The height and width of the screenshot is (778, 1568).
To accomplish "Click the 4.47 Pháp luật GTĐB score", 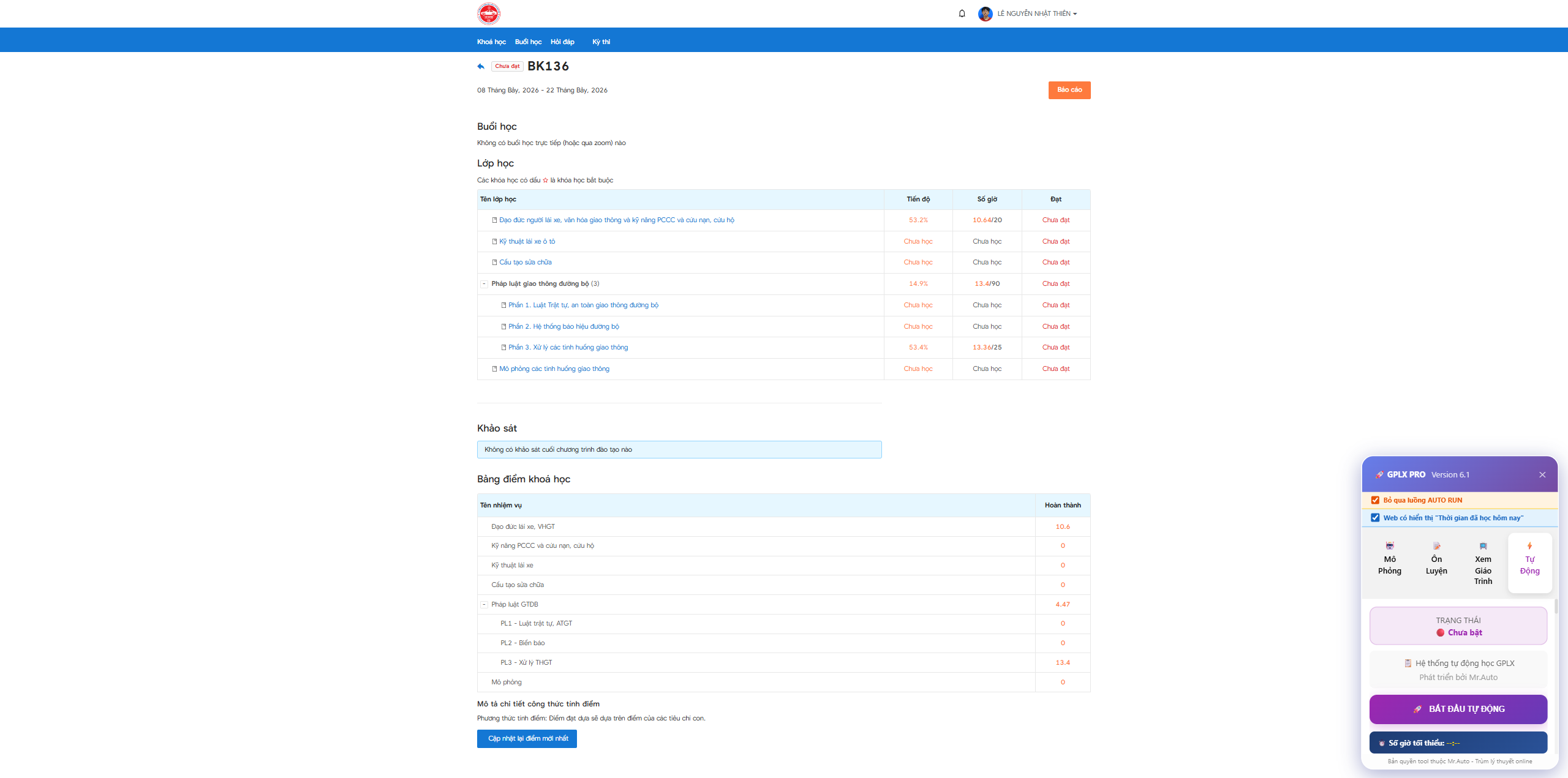I will pyautogui.click(x=1063, y=604).
